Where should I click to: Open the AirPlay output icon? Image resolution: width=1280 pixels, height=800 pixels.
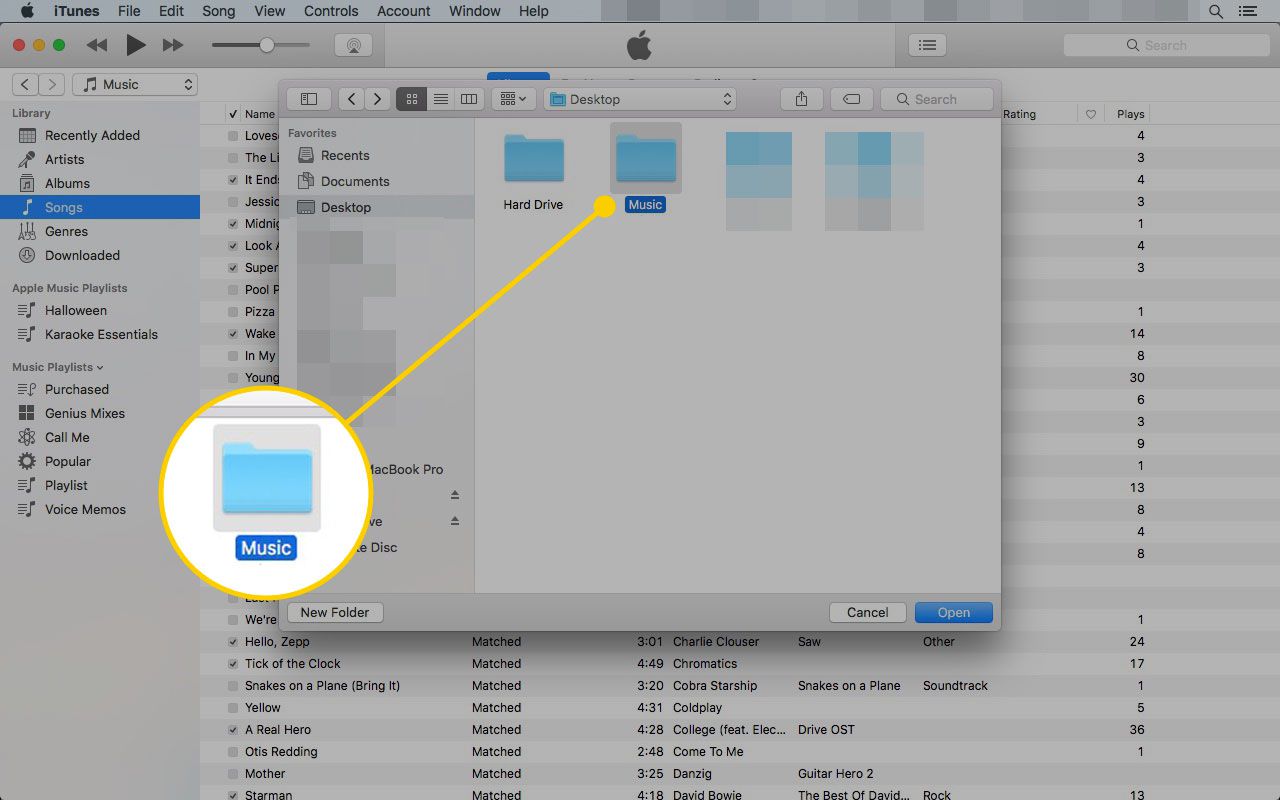(x=353, y=45)
